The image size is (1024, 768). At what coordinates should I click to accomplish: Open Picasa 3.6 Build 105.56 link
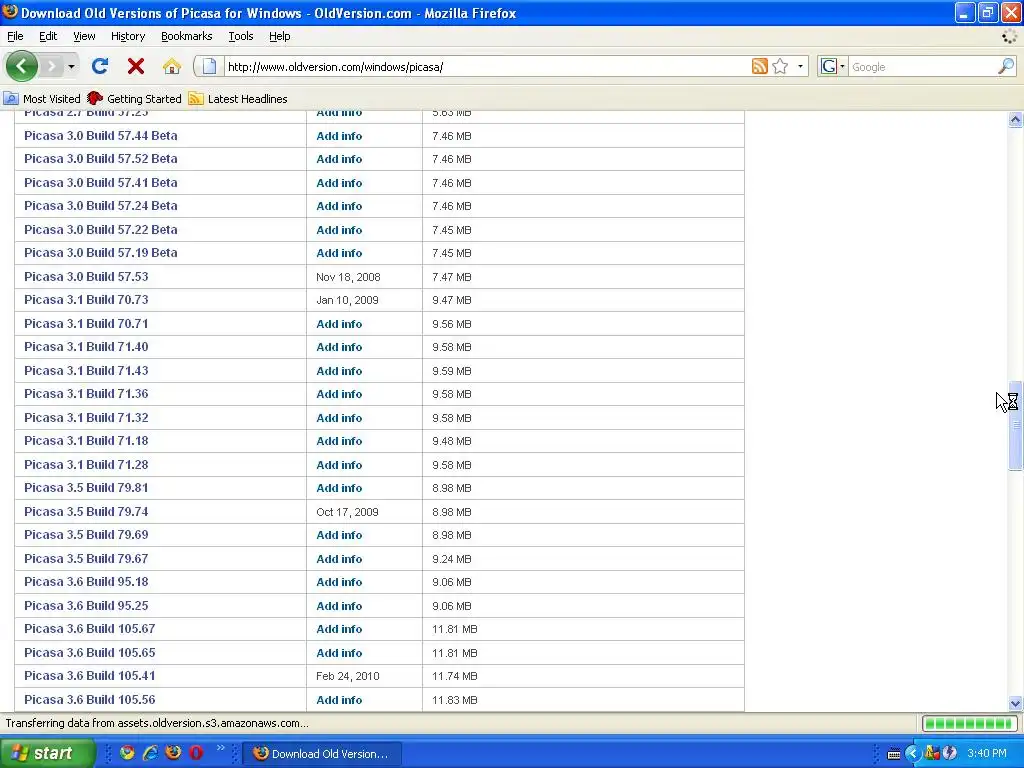point(89,699)
